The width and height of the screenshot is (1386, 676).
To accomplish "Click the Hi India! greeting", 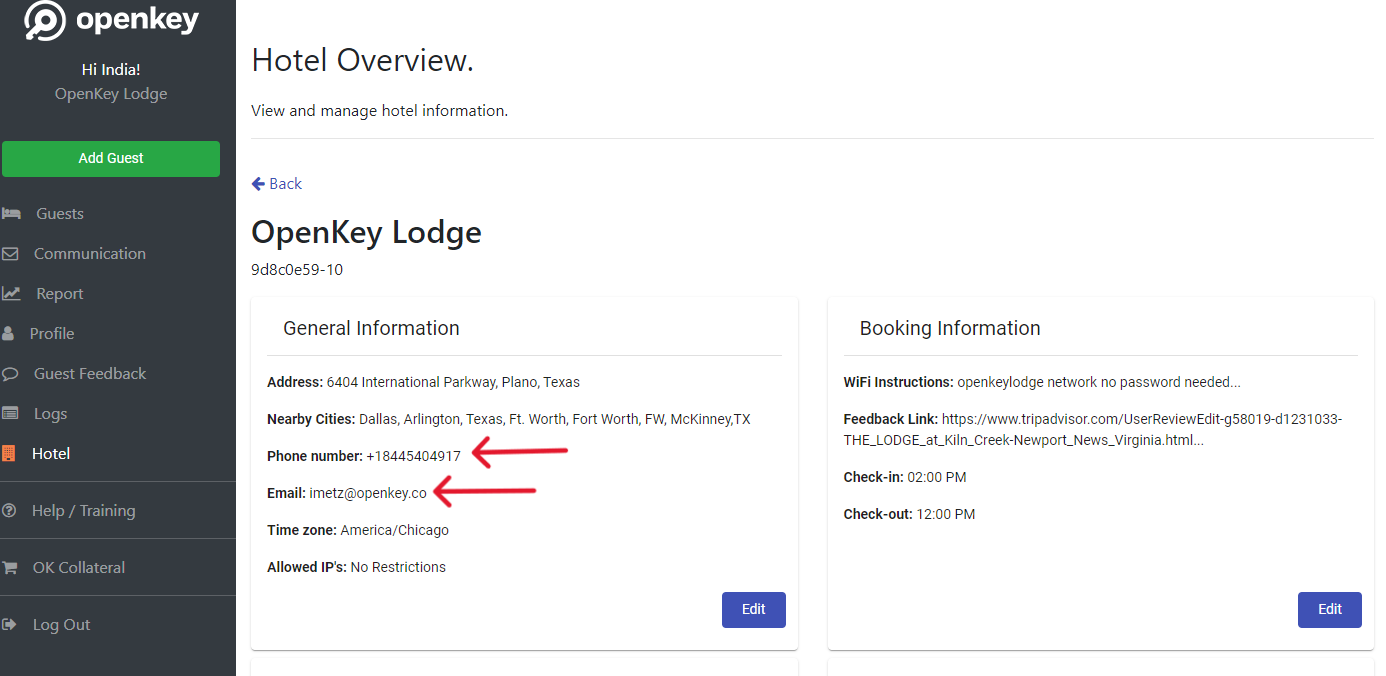I will (111, 70).
